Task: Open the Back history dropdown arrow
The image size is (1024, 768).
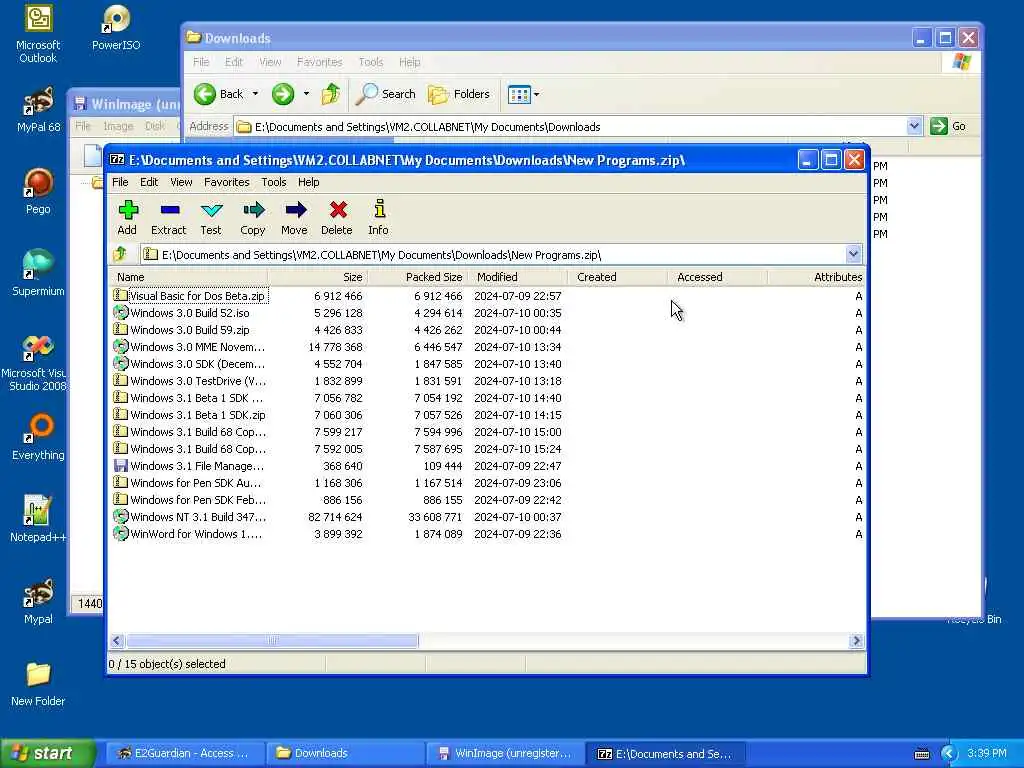Action: pos(255,94)
